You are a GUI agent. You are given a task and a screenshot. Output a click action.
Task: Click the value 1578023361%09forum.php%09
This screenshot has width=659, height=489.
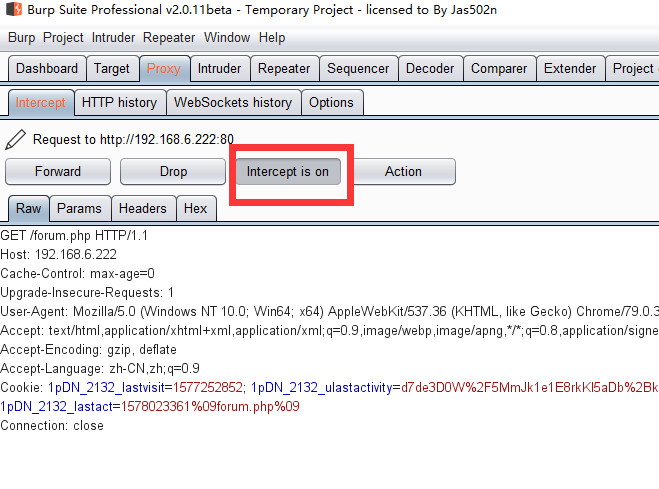pos(210,407)
